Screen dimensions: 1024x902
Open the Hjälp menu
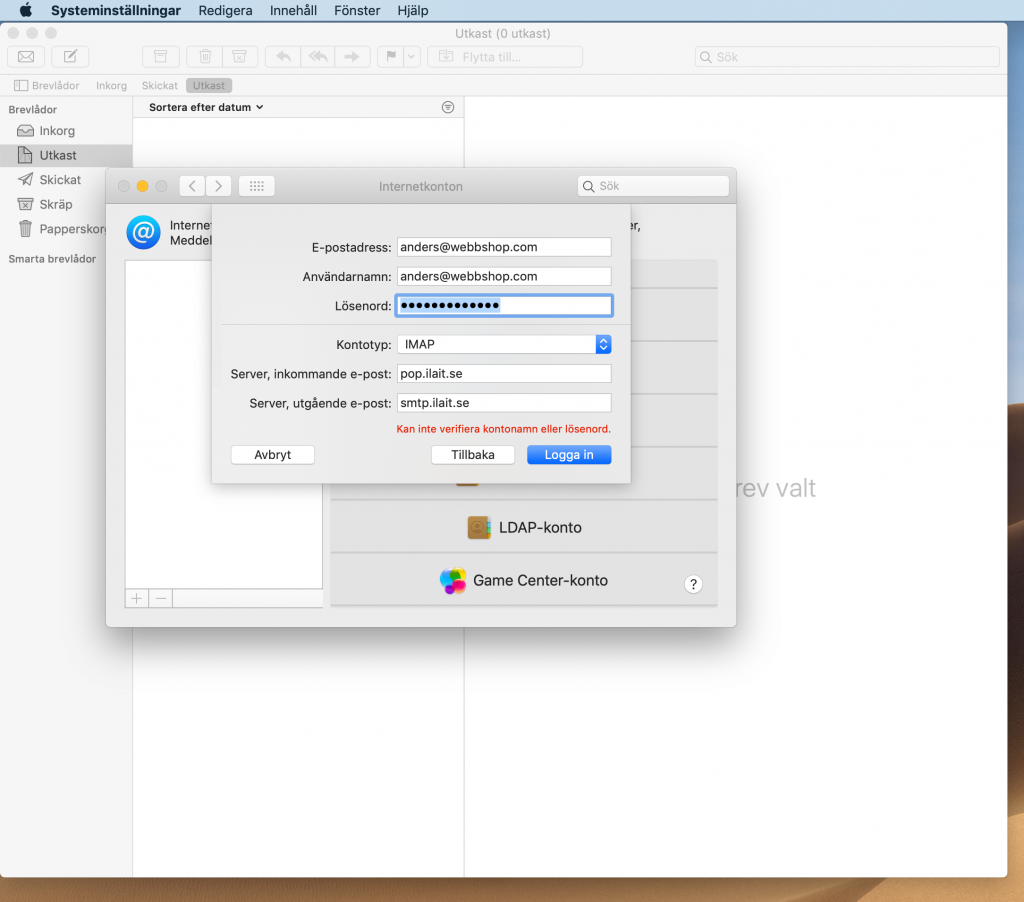click(x=413, y=10)
